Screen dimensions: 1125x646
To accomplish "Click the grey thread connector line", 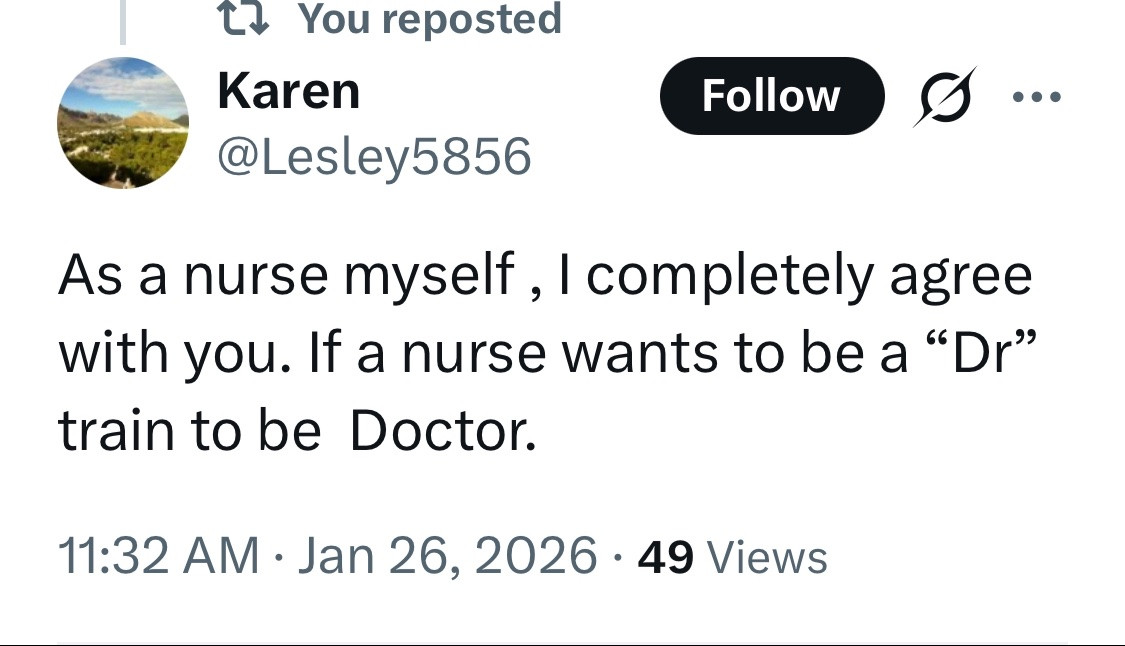I will pos(123,22).
